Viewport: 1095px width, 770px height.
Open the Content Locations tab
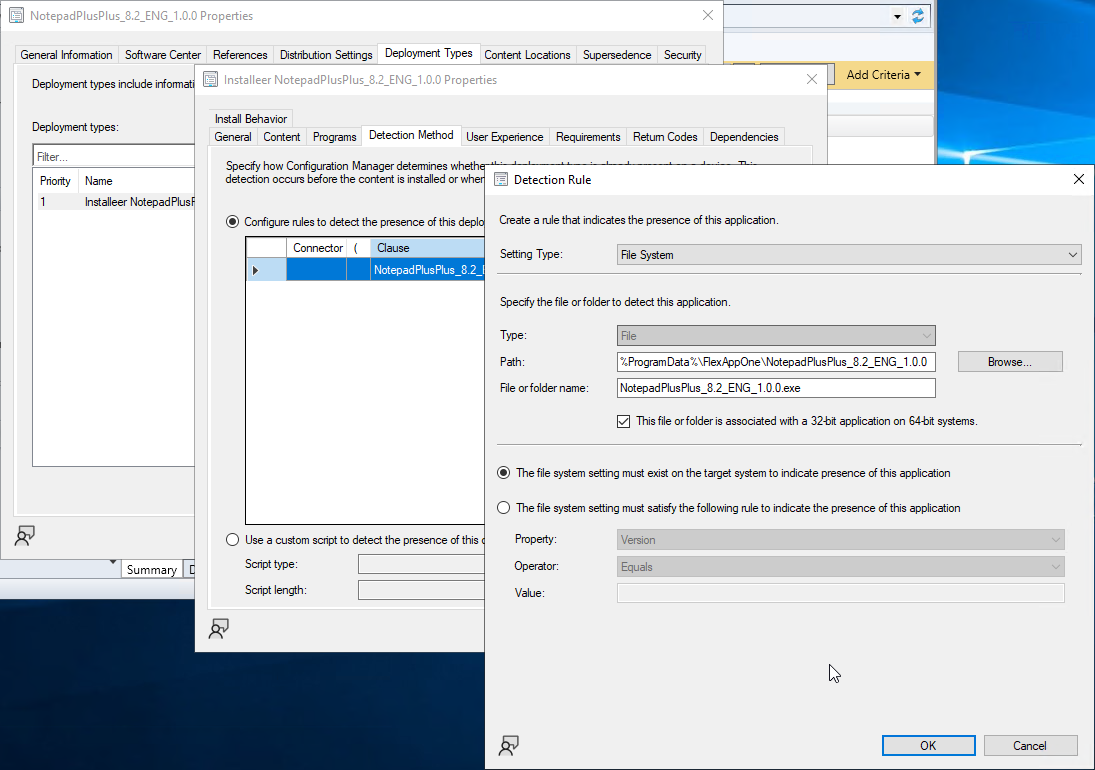point(527,55)
